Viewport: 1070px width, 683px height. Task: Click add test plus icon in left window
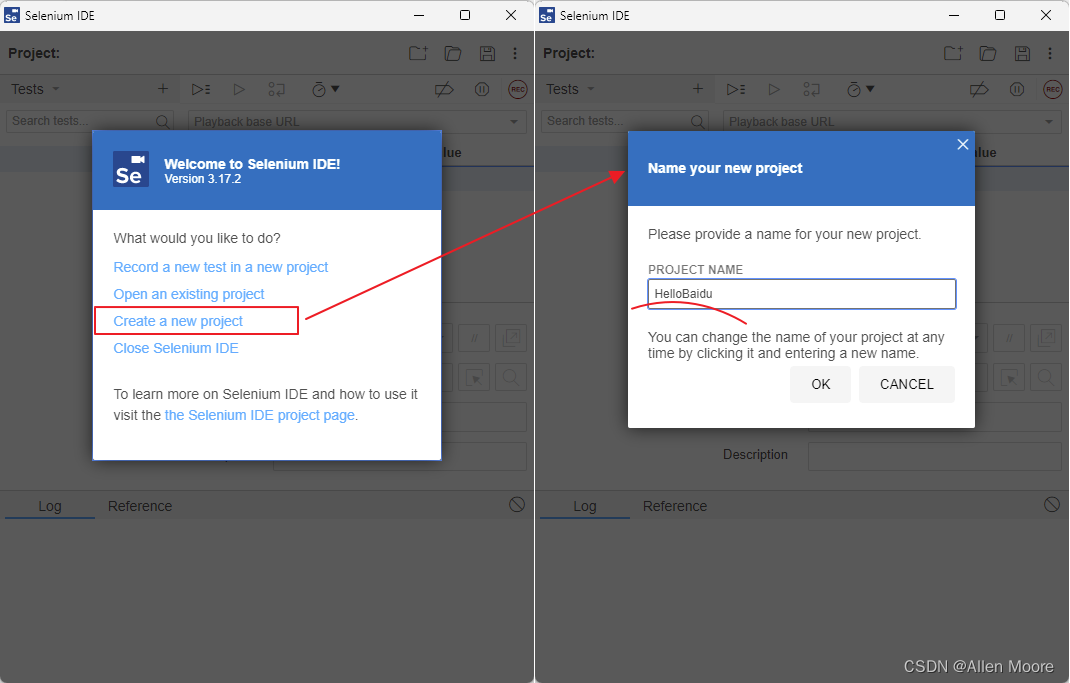[x=162, y=89]
